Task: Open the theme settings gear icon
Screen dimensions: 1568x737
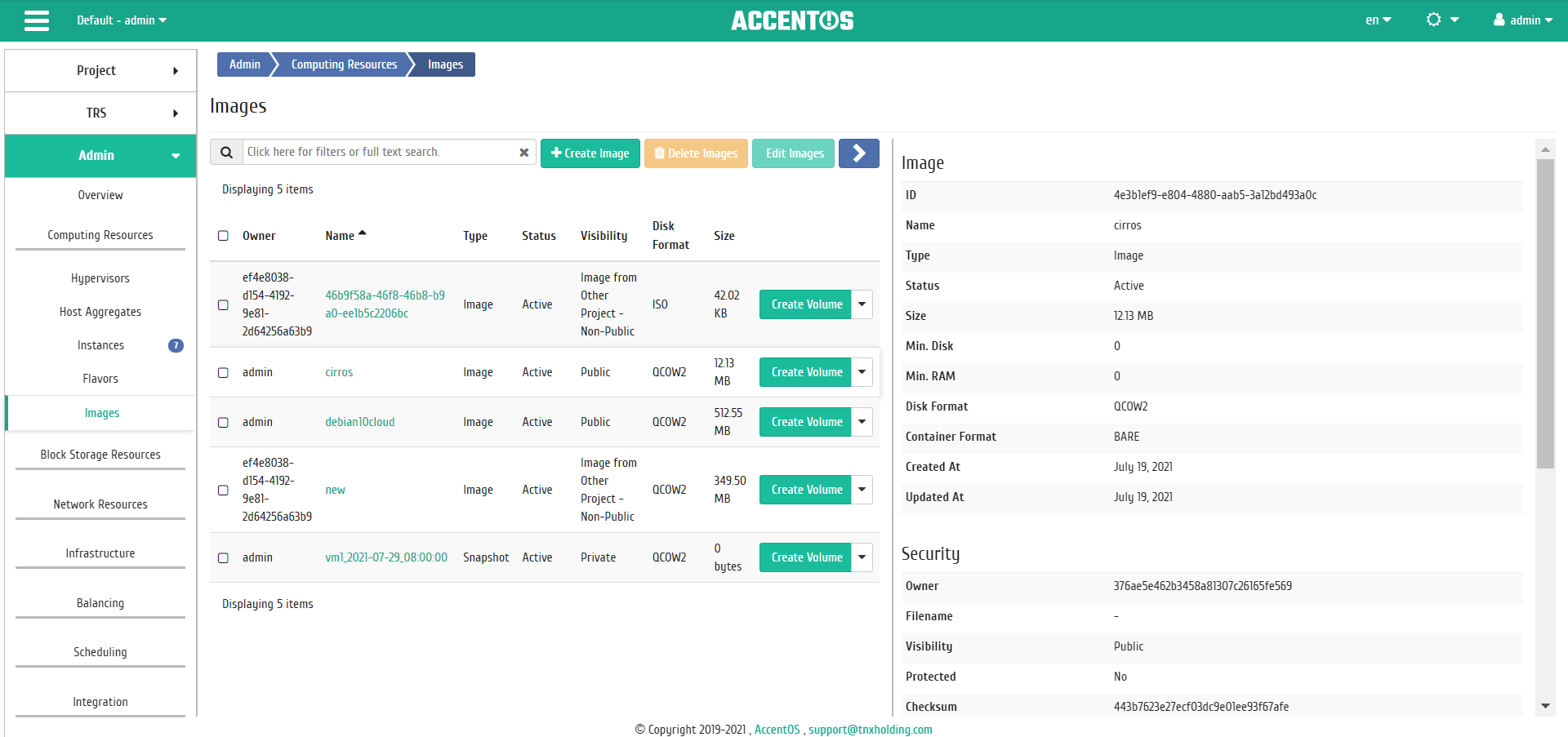Action: [x=1434, y=20]
